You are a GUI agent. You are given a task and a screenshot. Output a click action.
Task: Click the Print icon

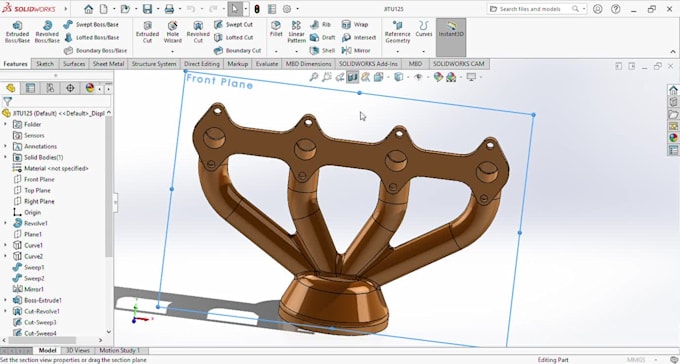(170, 9)
